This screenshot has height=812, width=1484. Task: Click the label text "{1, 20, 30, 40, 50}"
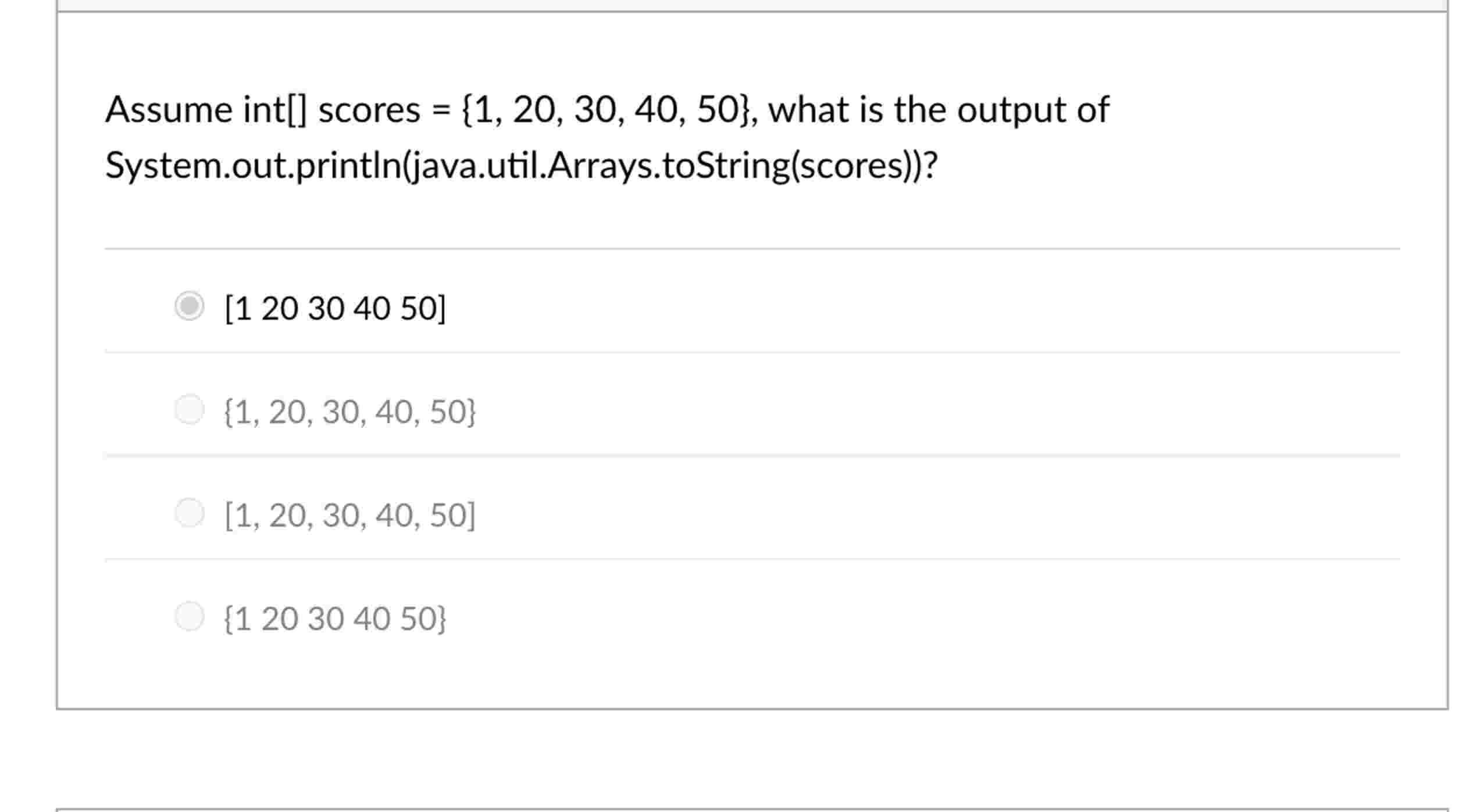(349, 412)
